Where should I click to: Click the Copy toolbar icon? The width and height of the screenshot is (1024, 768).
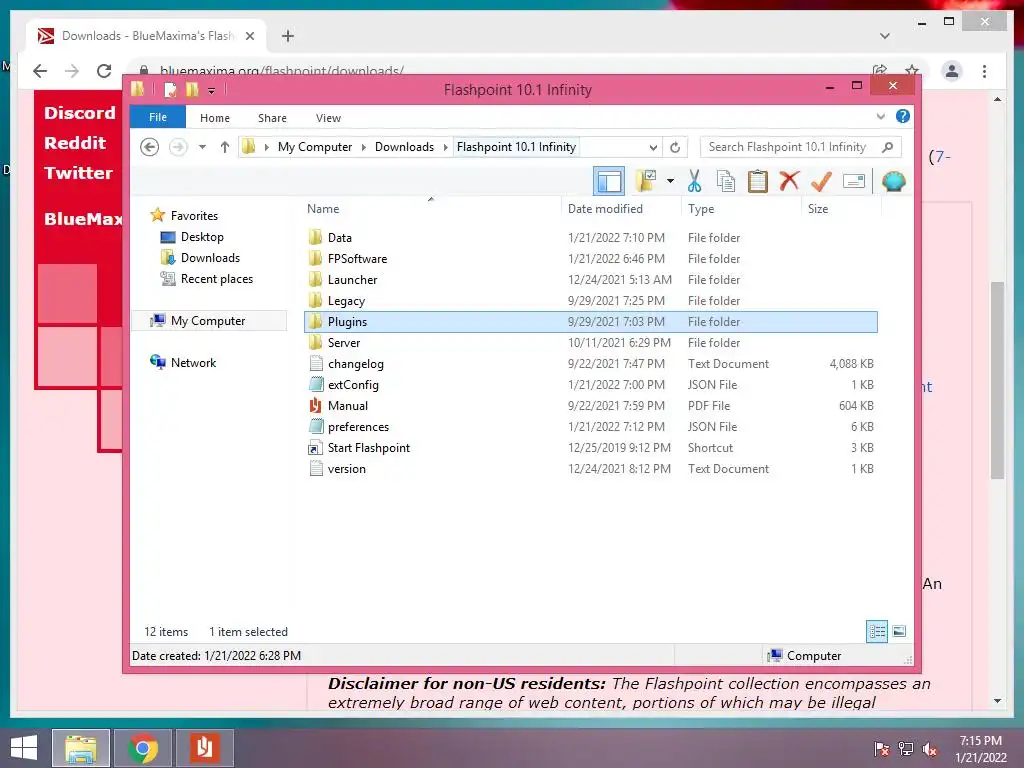726,181
